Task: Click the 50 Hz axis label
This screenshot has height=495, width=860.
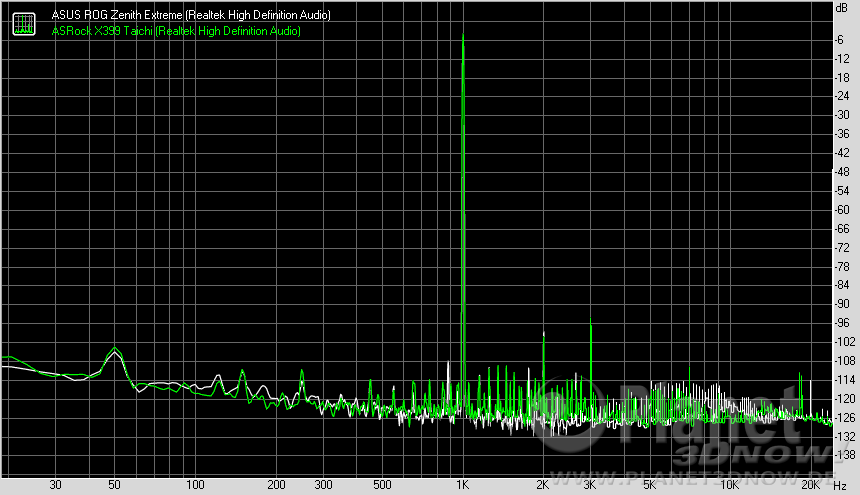Action: click(114, 485)
